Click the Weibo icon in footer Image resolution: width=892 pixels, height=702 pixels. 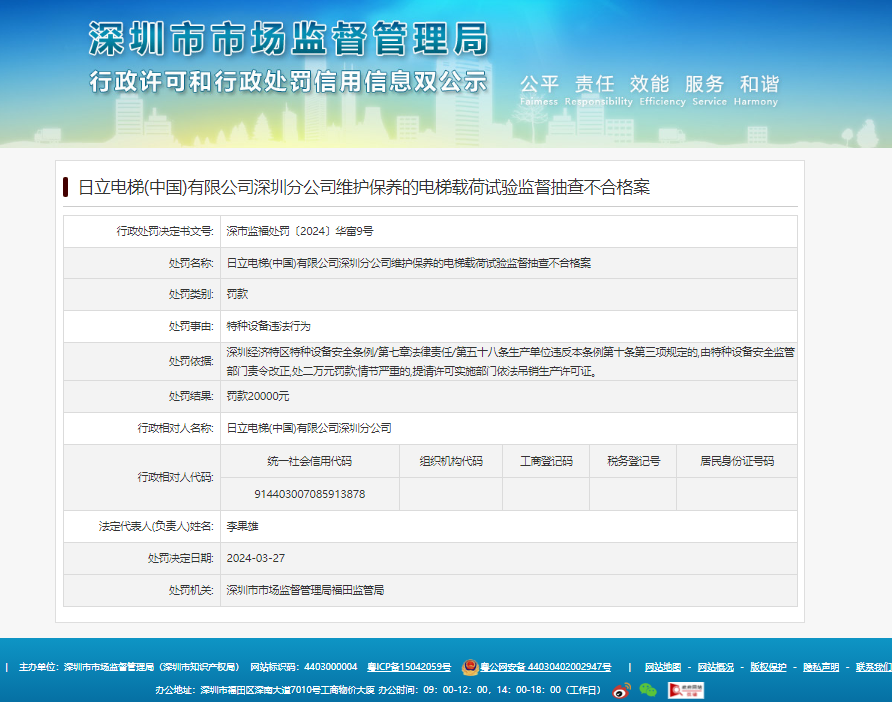pos(622,690)
